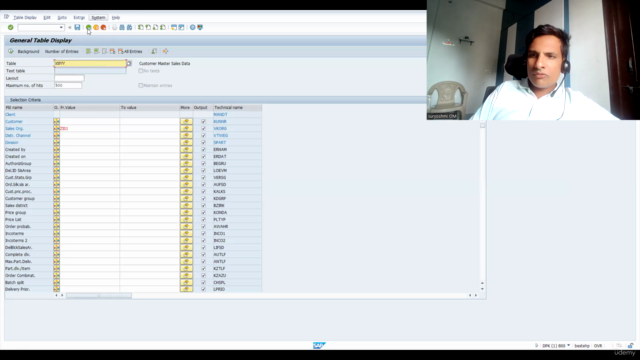Click the red Cancel icon in toolbar
The image size is (640, 360).
[x=104, y=27]
